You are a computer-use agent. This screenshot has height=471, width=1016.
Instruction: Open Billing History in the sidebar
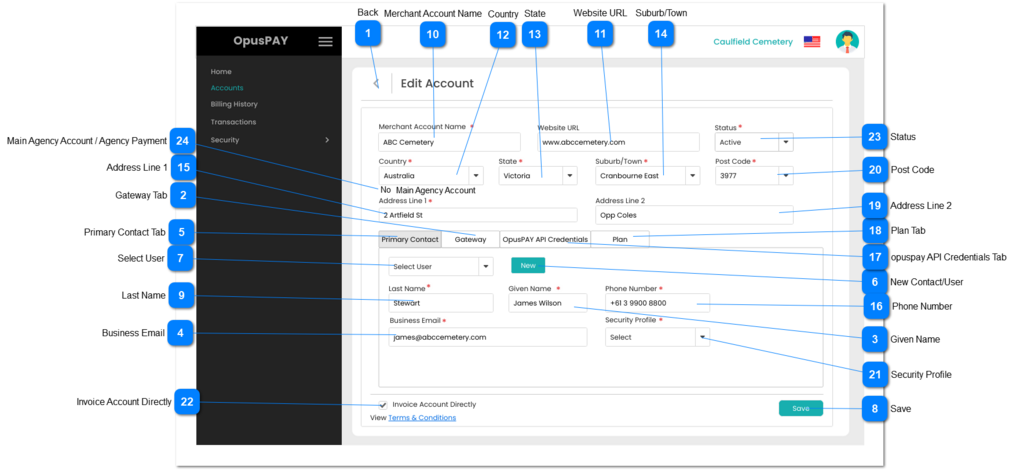click(234, 104)
